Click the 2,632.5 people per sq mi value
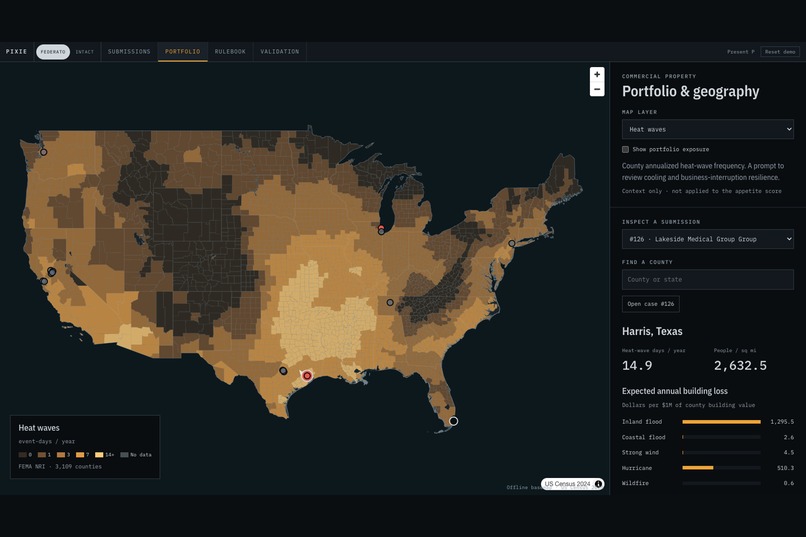The image size is (806, 537). point(740,366)
